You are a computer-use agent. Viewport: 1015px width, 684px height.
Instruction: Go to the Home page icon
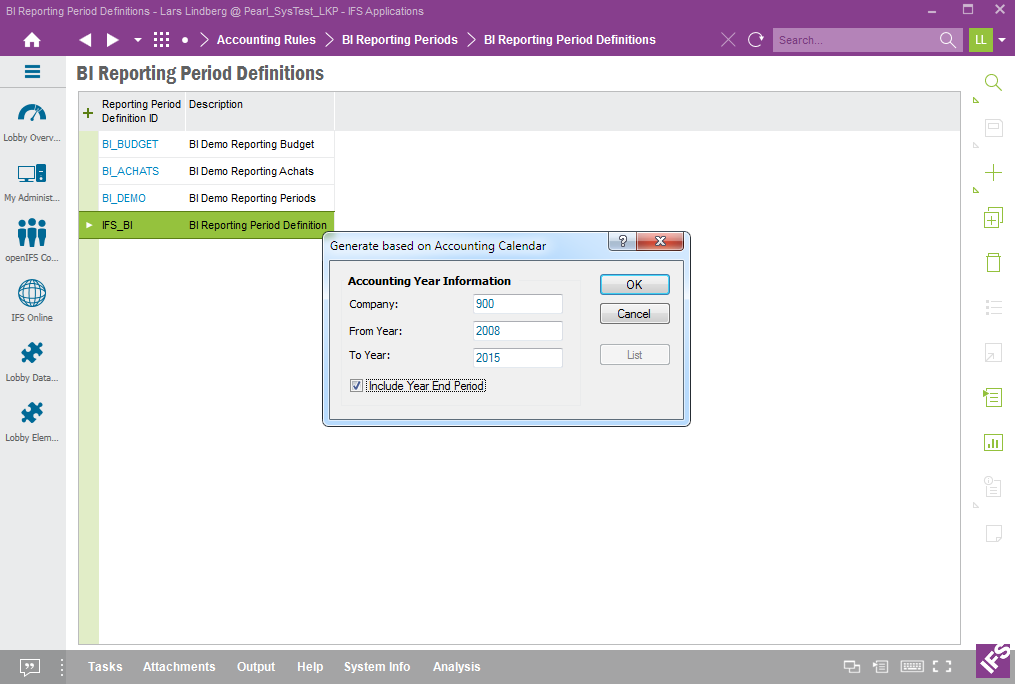click(32, 40)
